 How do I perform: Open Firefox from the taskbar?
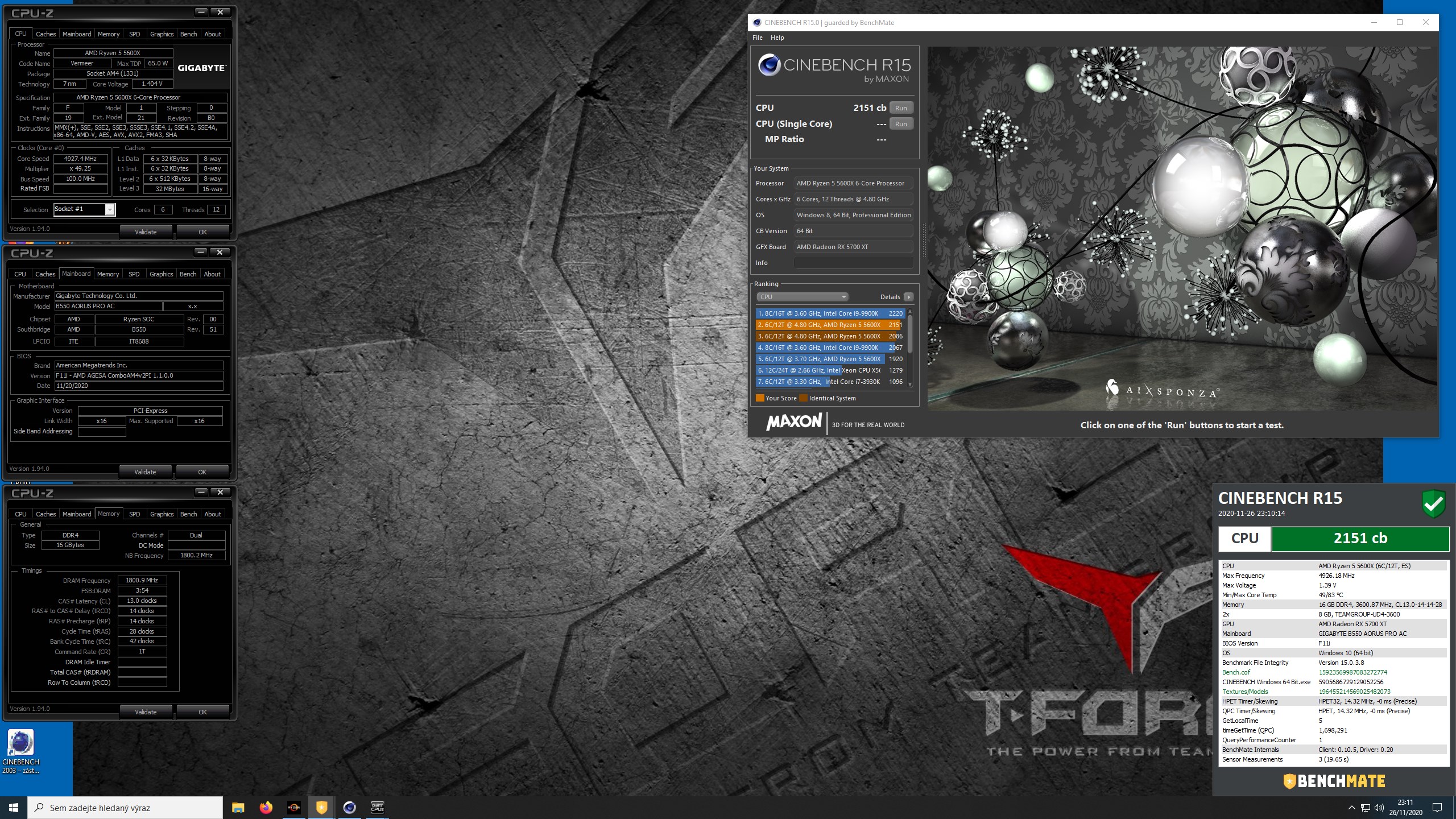[266, 807]
